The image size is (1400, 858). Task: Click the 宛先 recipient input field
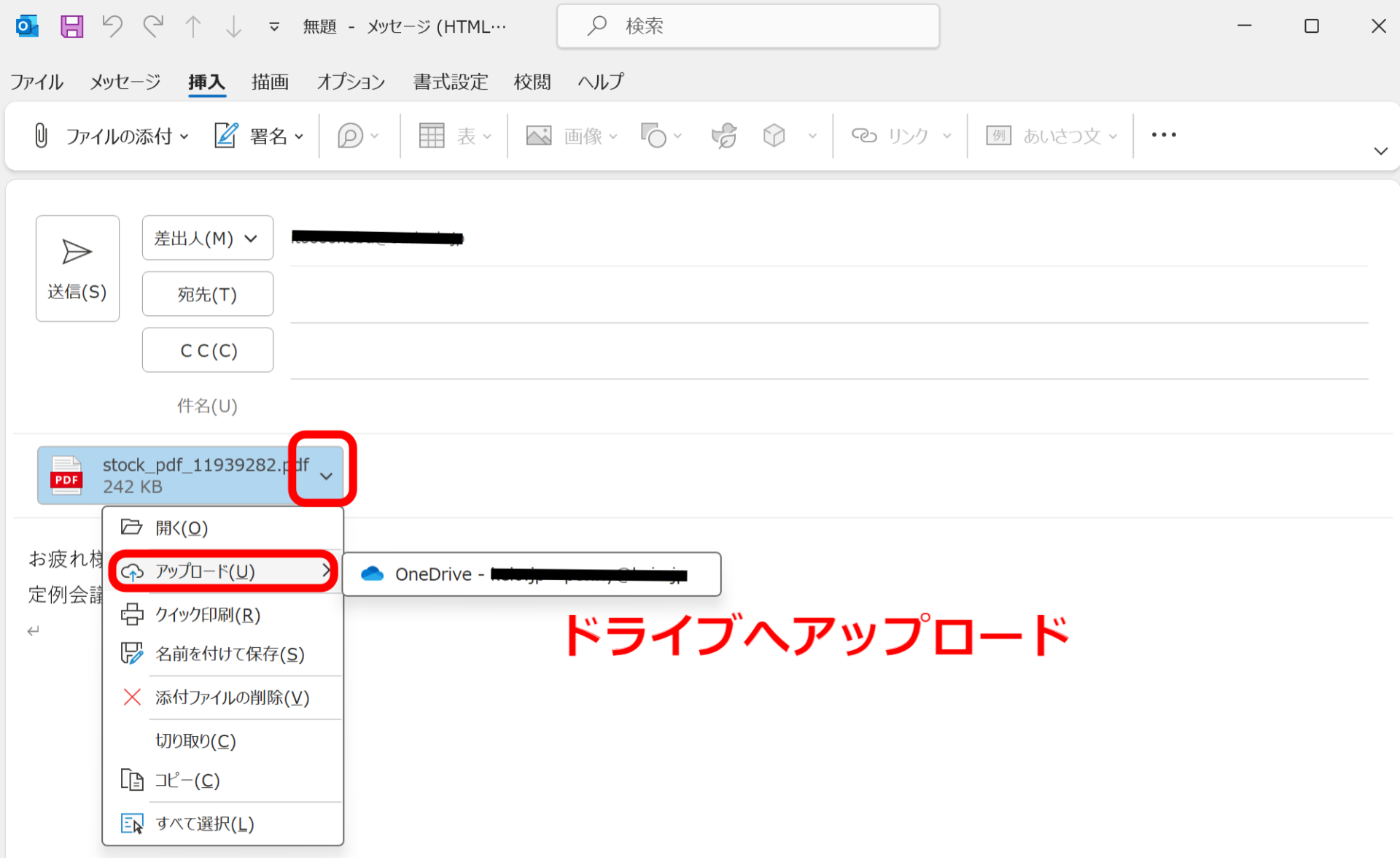click(x=829, y=295)
